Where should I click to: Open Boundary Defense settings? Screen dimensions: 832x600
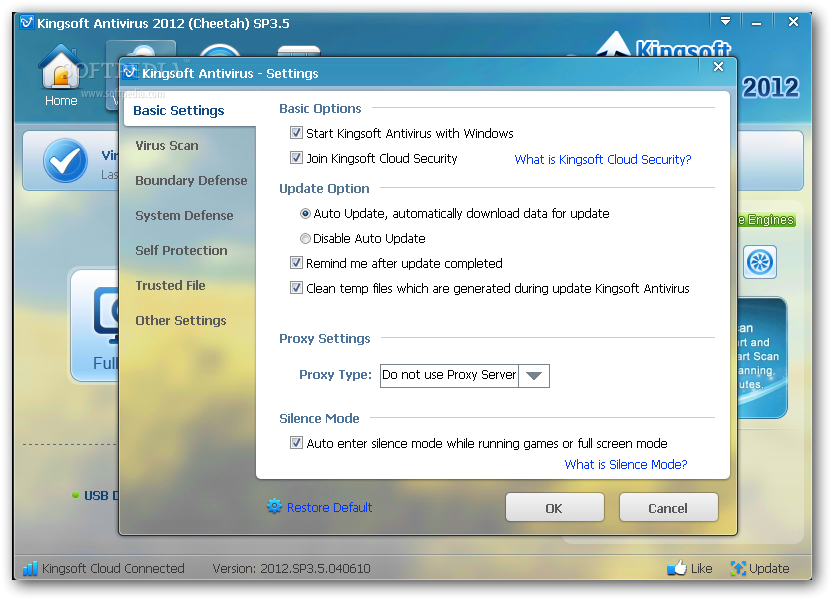pyautogui.click(x=191, y=180)
